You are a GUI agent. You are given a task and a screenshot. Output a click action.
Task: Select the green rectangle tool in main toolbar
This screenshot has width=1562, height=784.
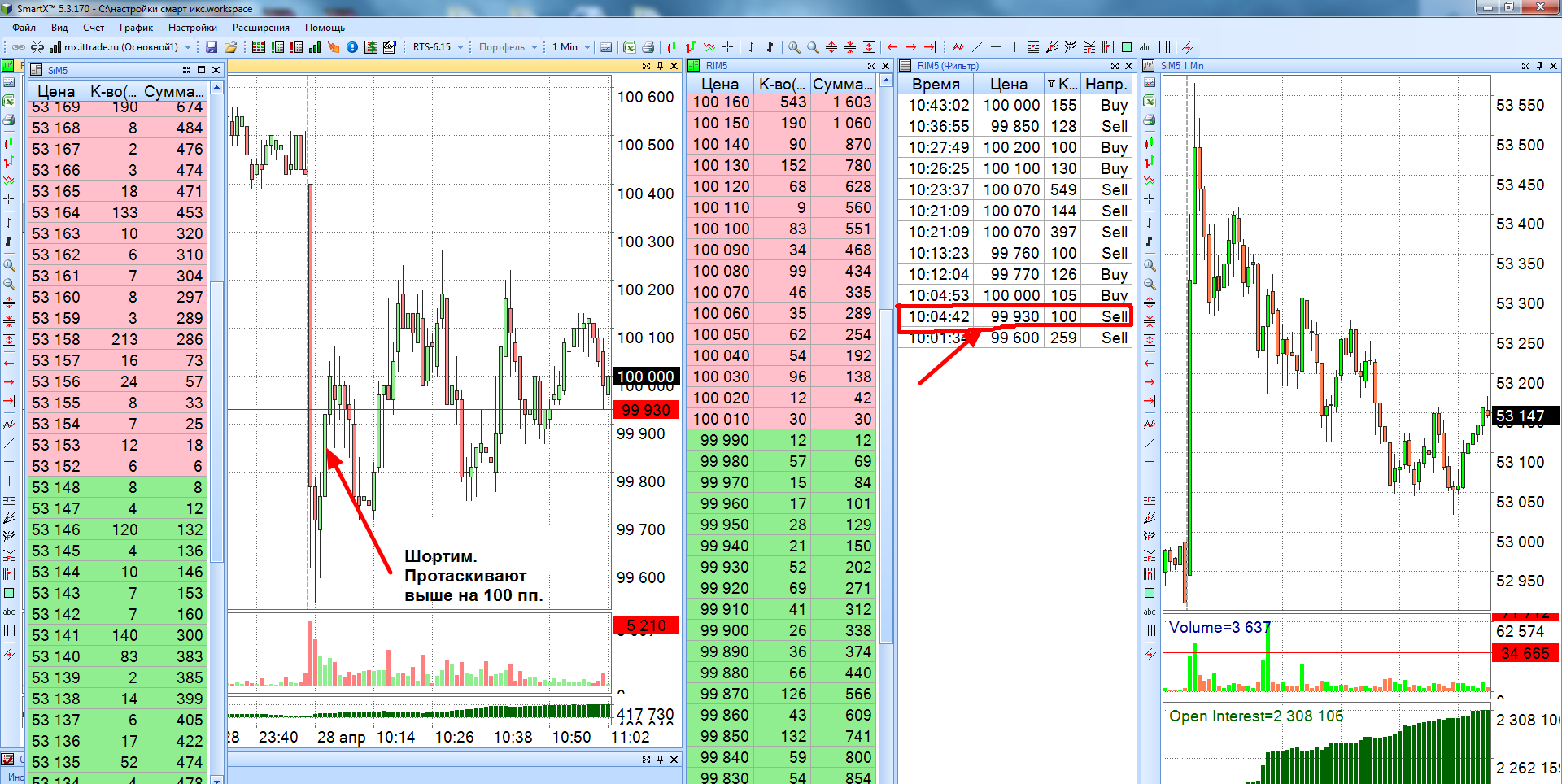(x=1127, y=47)
